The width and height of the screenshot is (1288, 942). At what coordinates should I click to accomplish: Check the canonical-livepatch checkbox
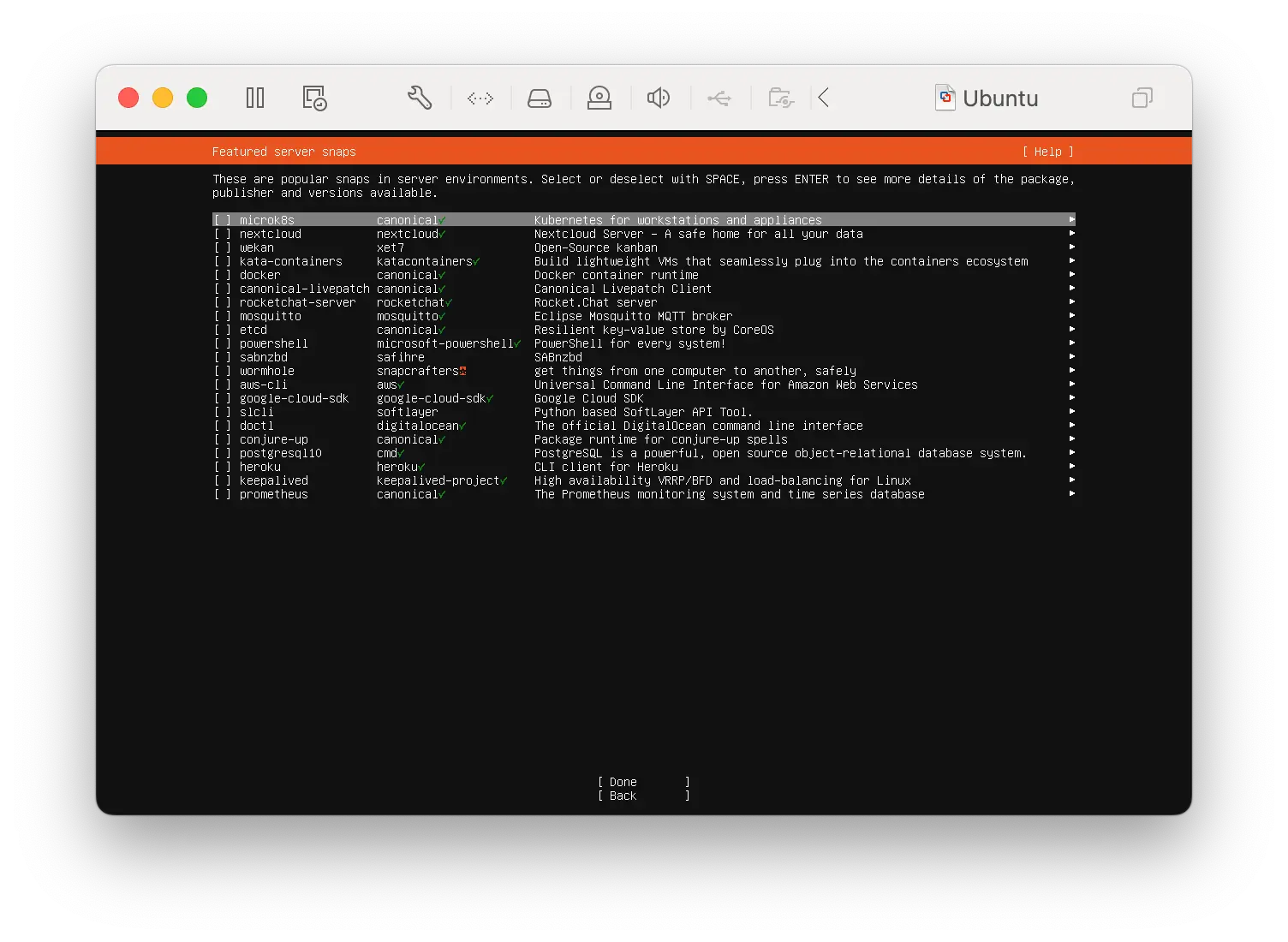click(x=223, y=289)
